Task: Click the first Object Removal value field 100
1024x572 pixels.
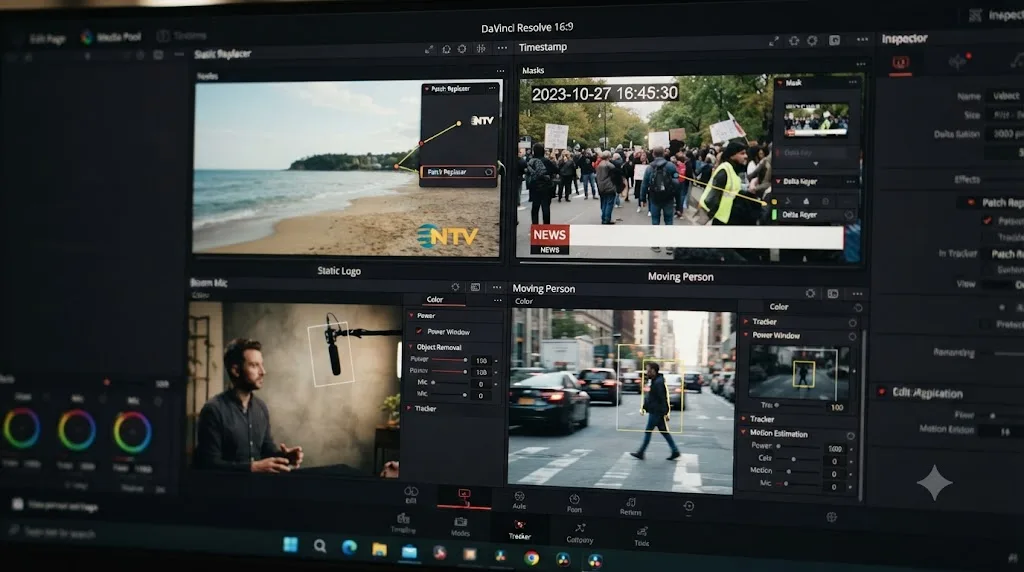Action: tap(482, 360)
